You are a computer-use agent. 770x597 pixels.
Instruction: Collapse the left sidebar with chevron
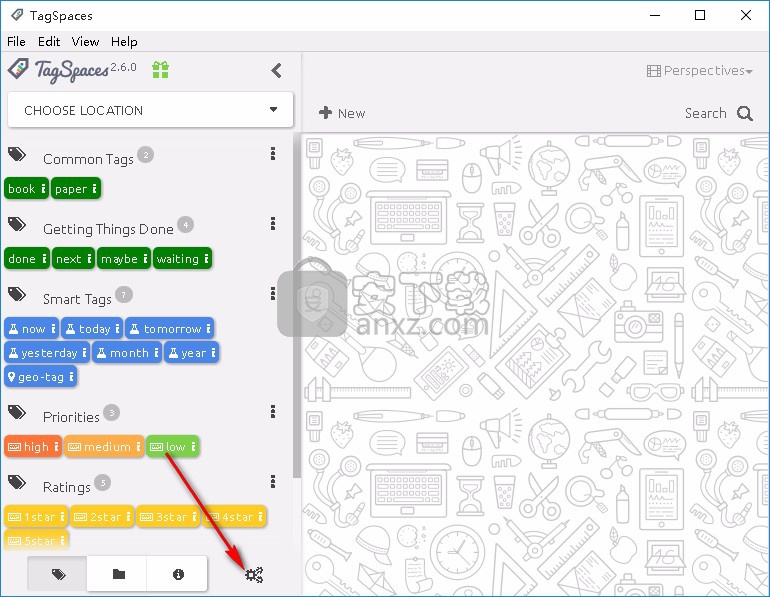(276, 70)
